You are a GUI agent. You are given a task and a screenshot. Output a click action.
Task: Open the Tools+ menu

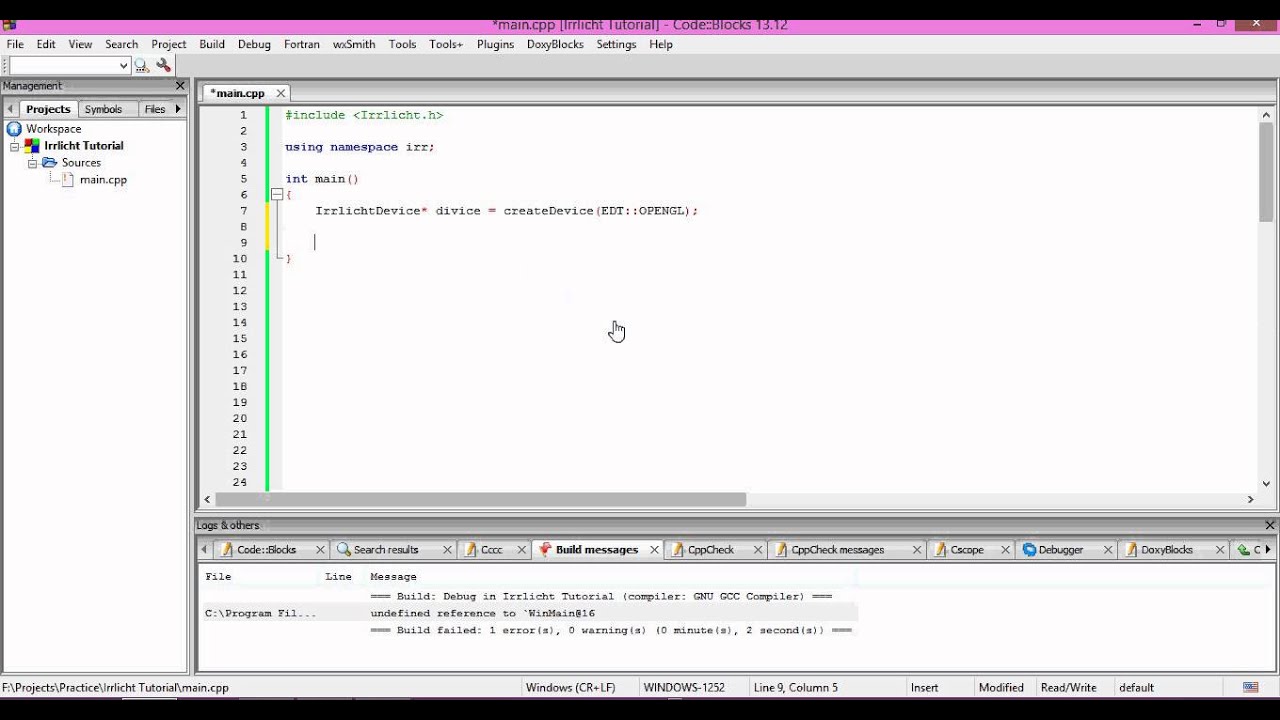click(446, 44)
